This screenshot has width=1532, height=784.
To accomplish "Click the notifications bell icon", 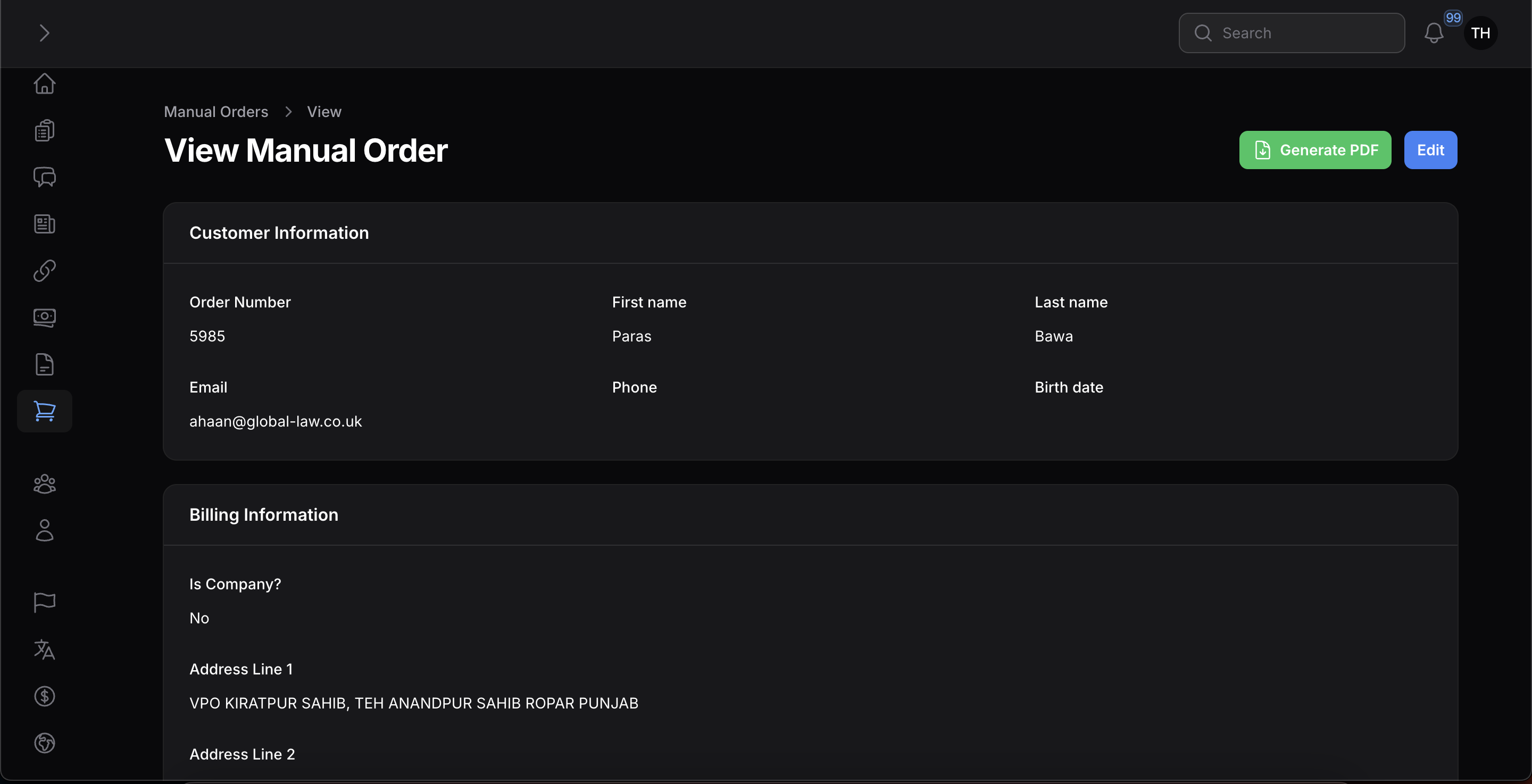I will click(1434, 33).
